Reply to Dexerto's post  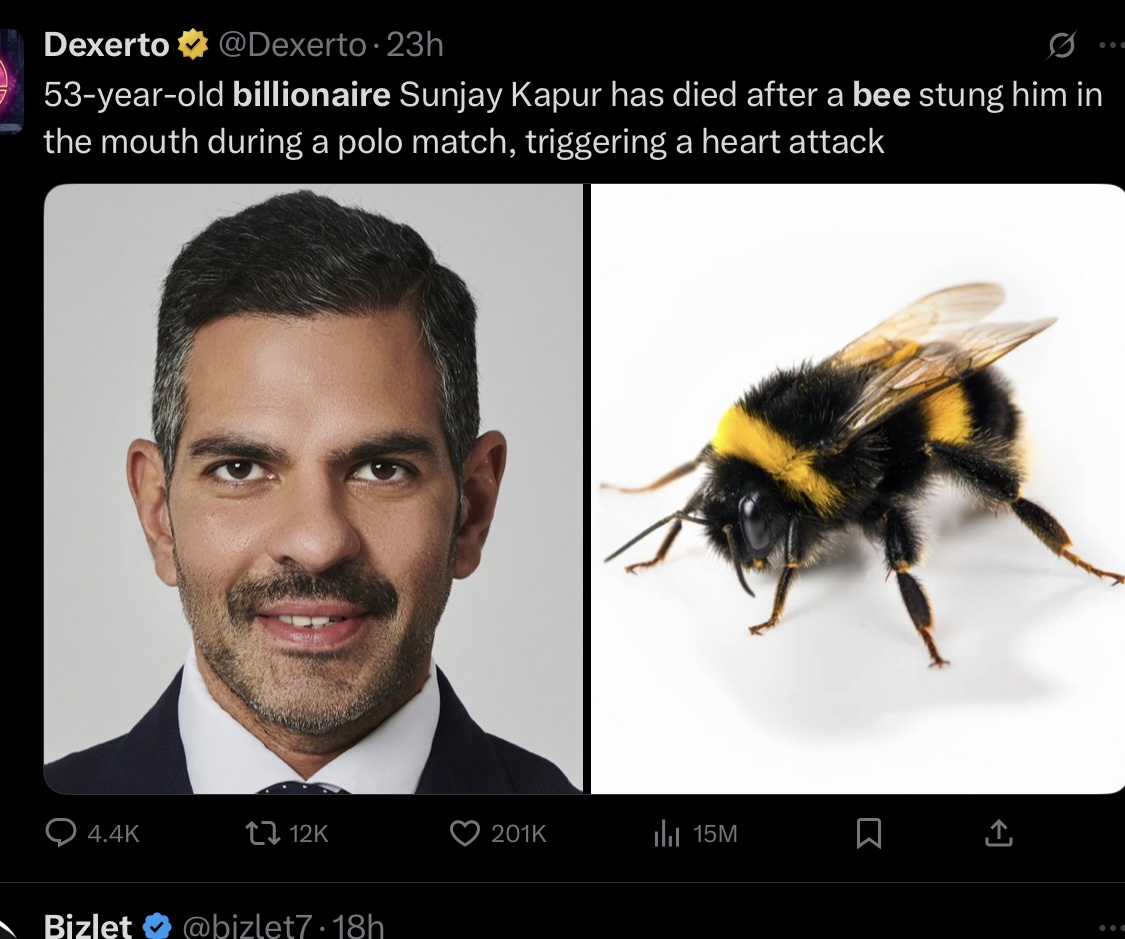click(62, 830)
